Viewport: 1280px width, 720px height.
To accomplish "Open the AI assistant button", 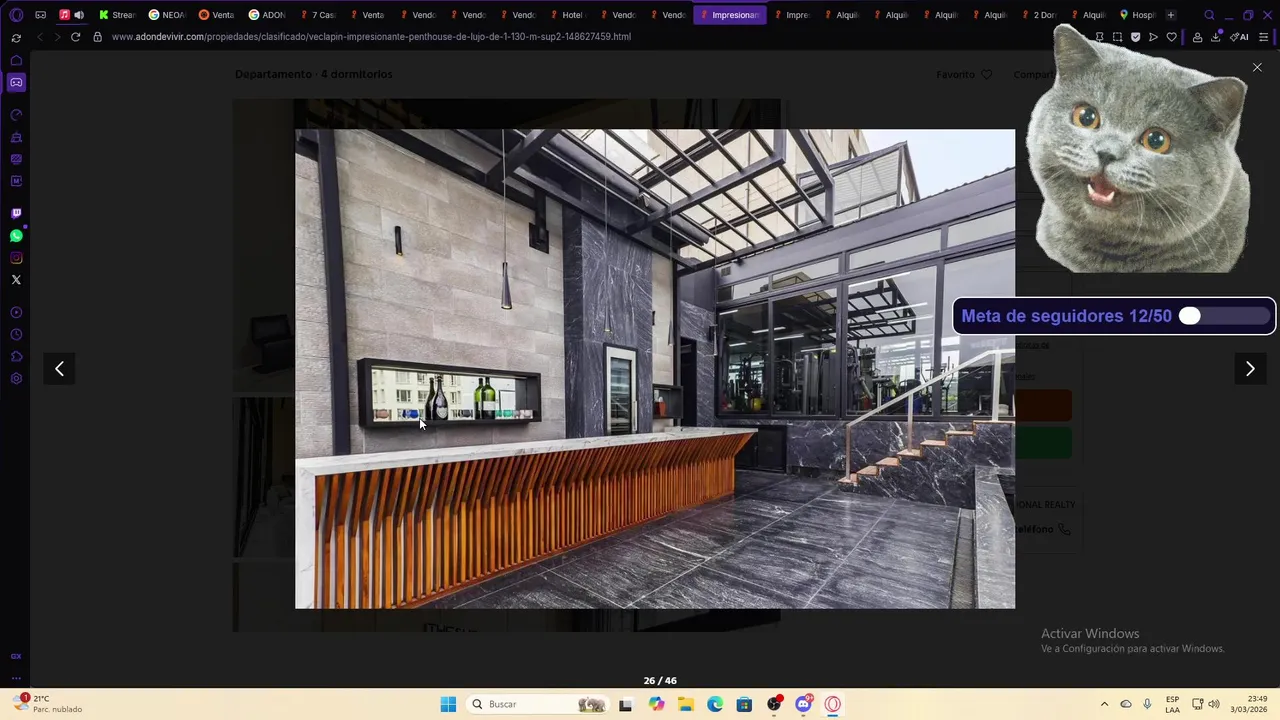I will [x=1239, y=37].
